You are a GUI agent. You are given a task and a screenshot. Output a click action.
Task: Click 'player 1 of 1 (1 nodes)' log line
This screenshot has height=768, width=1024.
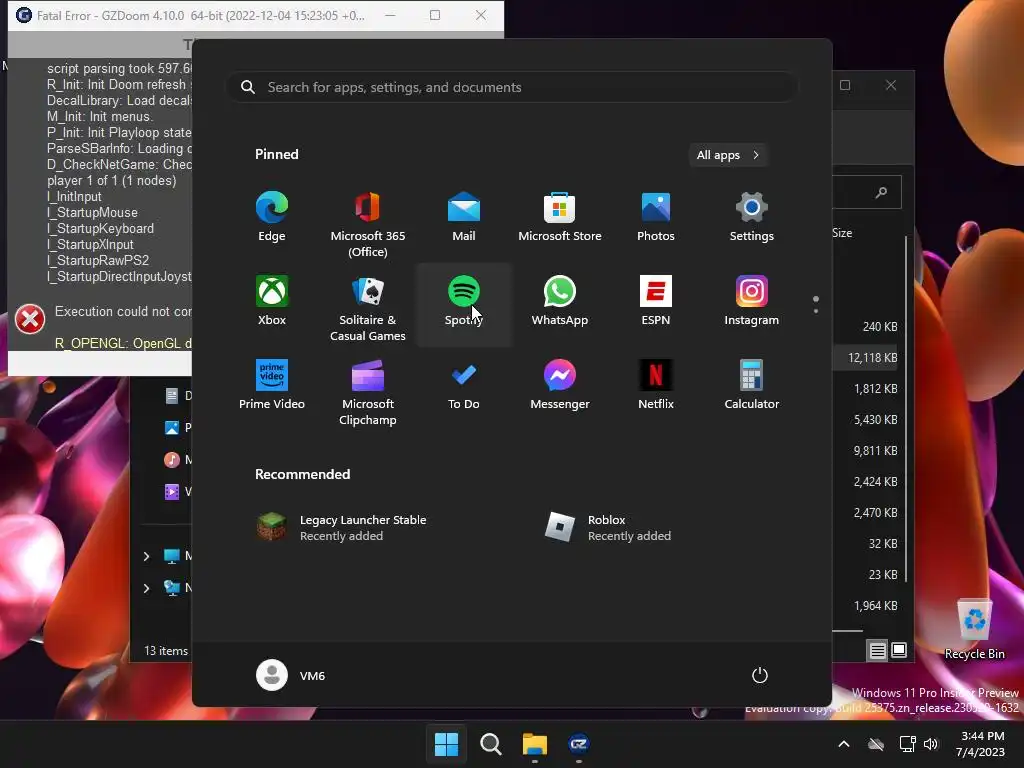(x=112, y=181)
